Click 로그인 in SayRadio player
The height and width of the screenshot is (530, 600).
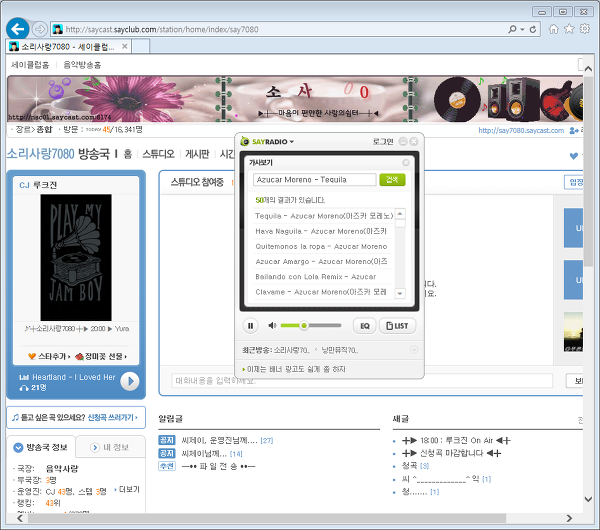pyautogui.click(x=383, y=142)
